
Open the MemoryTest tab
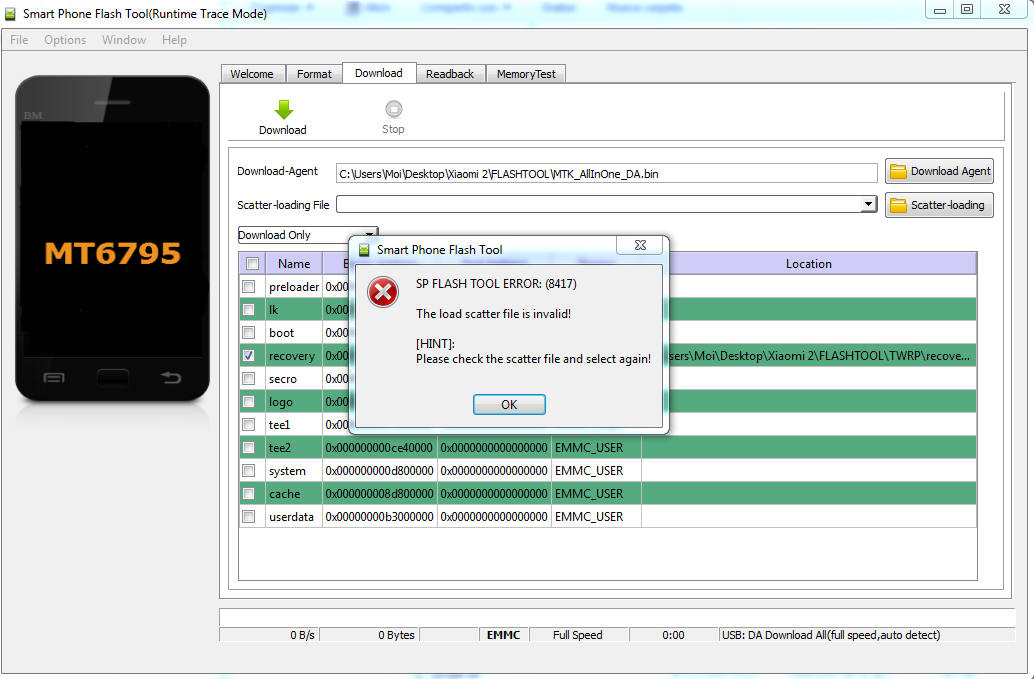(x=526, y=74)
